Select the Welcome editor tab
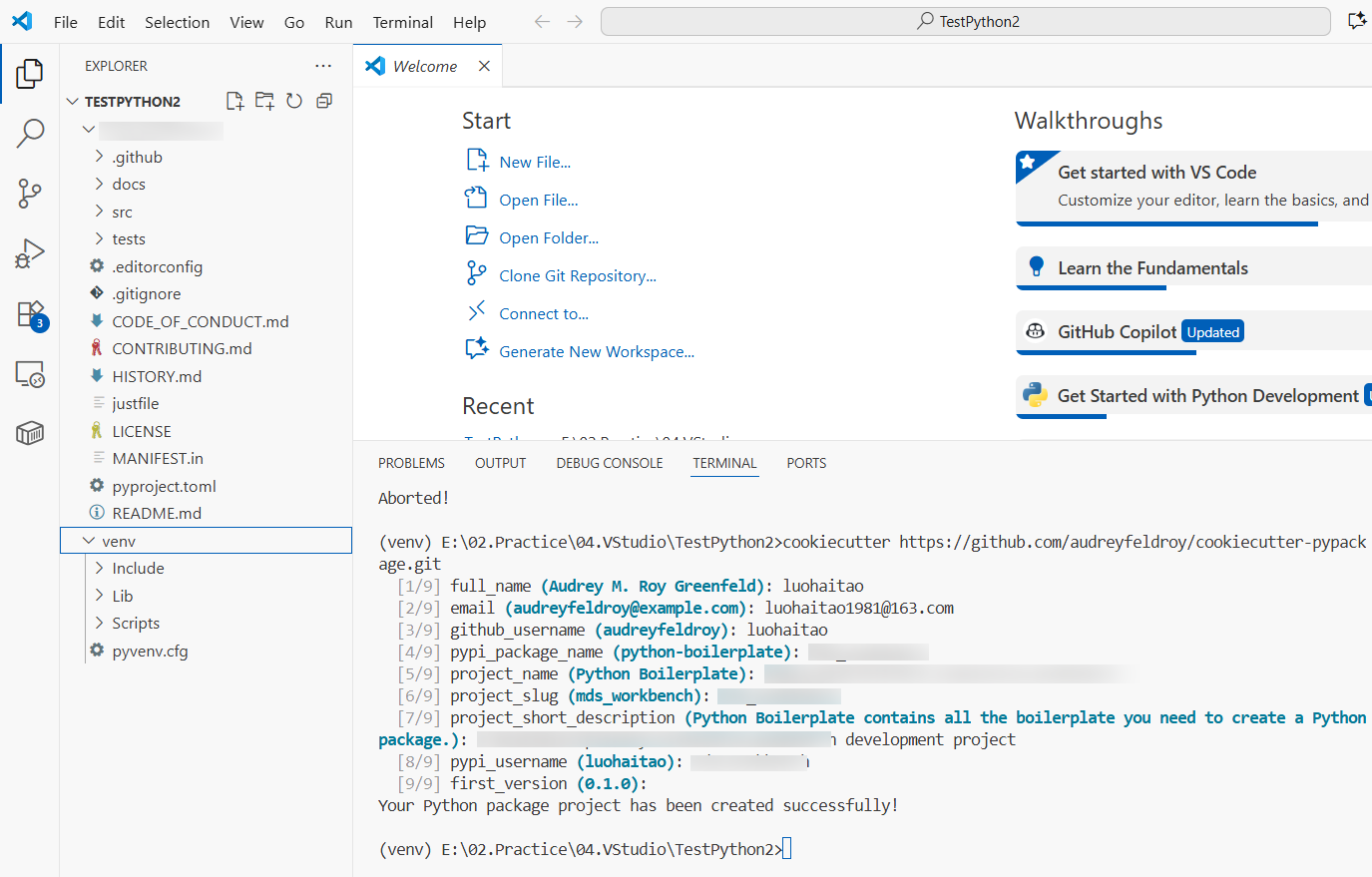Screen dimensions: 1372x877 [x=427, y=66]
